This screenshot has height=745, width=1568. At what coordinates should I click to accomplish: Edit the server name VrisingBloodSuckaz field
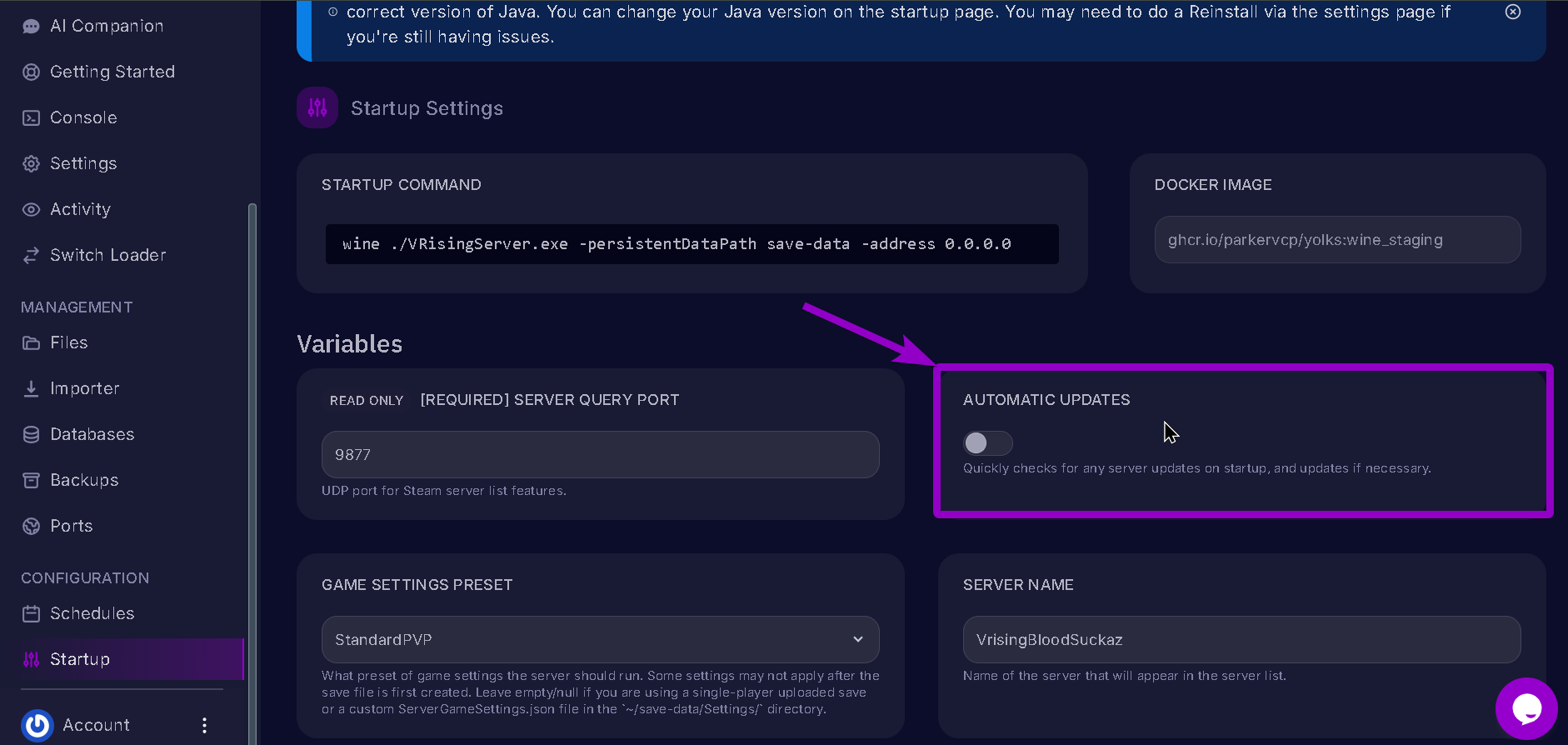(1241, 639)
